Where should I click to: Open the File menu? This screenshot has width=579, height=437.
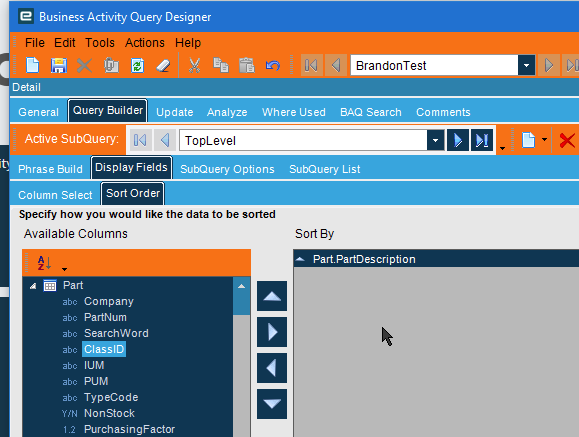click(x=35, y=43)
